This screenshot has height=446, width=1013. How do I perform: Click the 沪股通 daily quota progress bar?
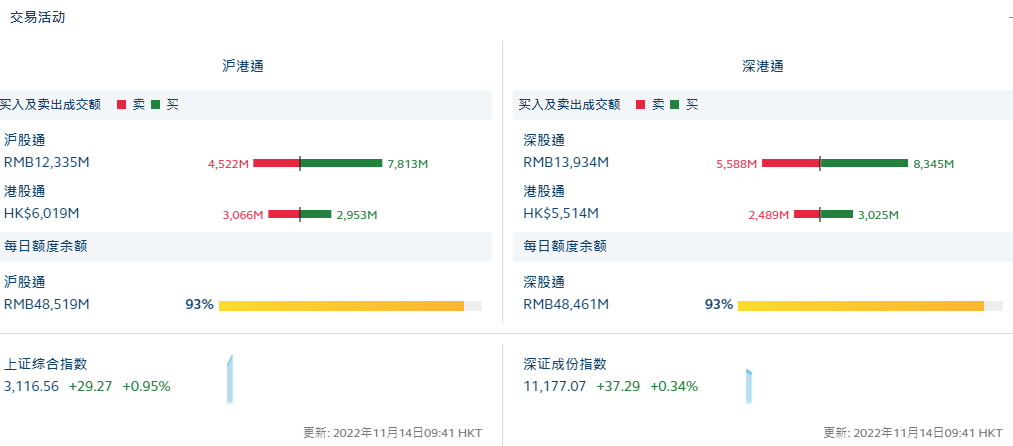pos(350,305)
